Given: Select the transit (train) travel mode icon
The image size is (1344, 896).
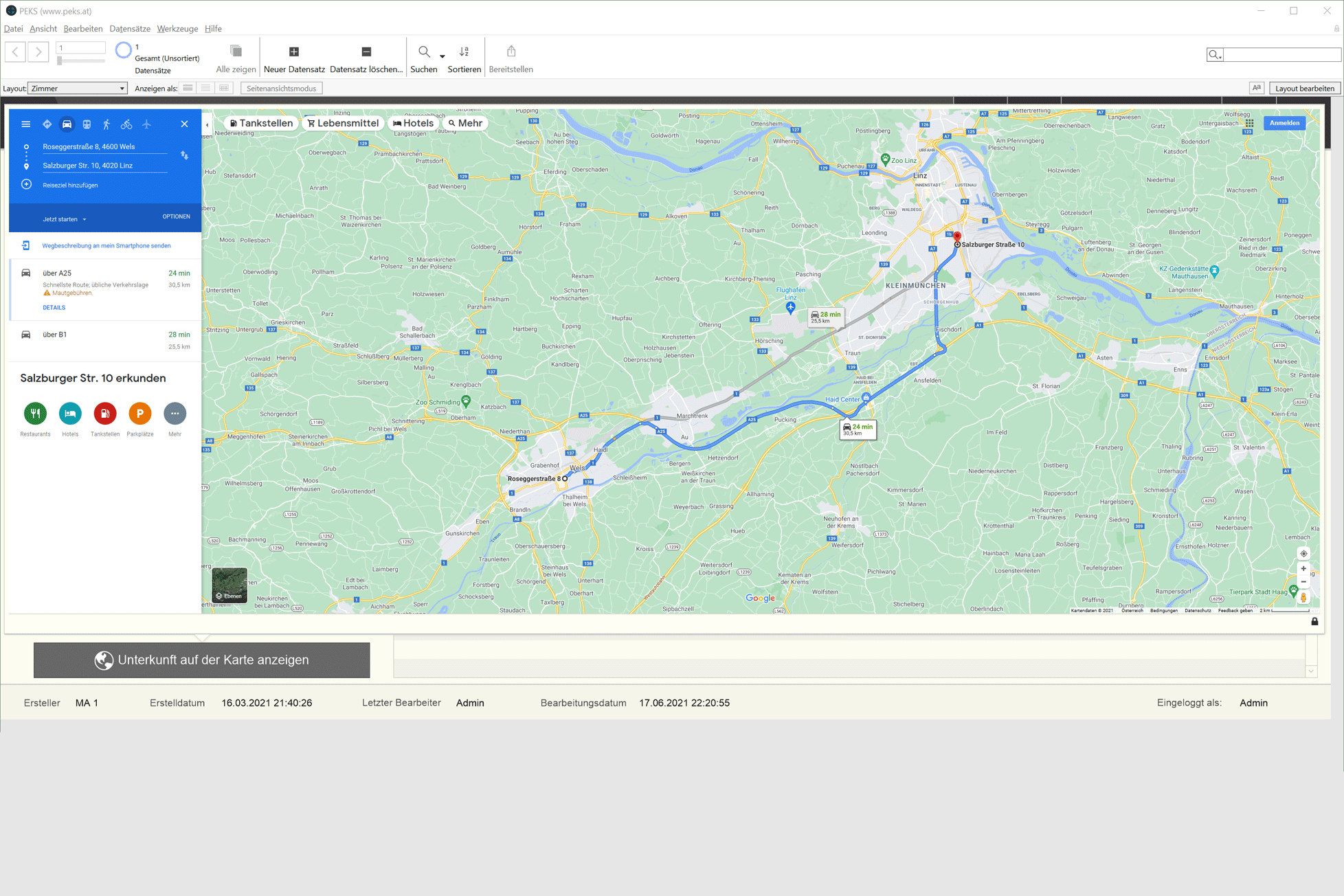Looking at the screenshot, I should [87, 124].
